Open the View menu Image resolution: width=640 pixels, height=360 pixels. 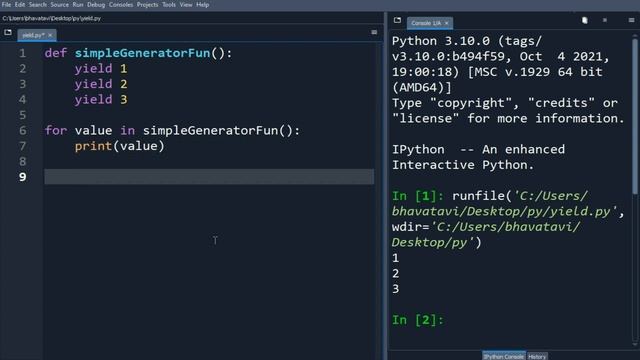pyautogui.click(x=186, y=5)
